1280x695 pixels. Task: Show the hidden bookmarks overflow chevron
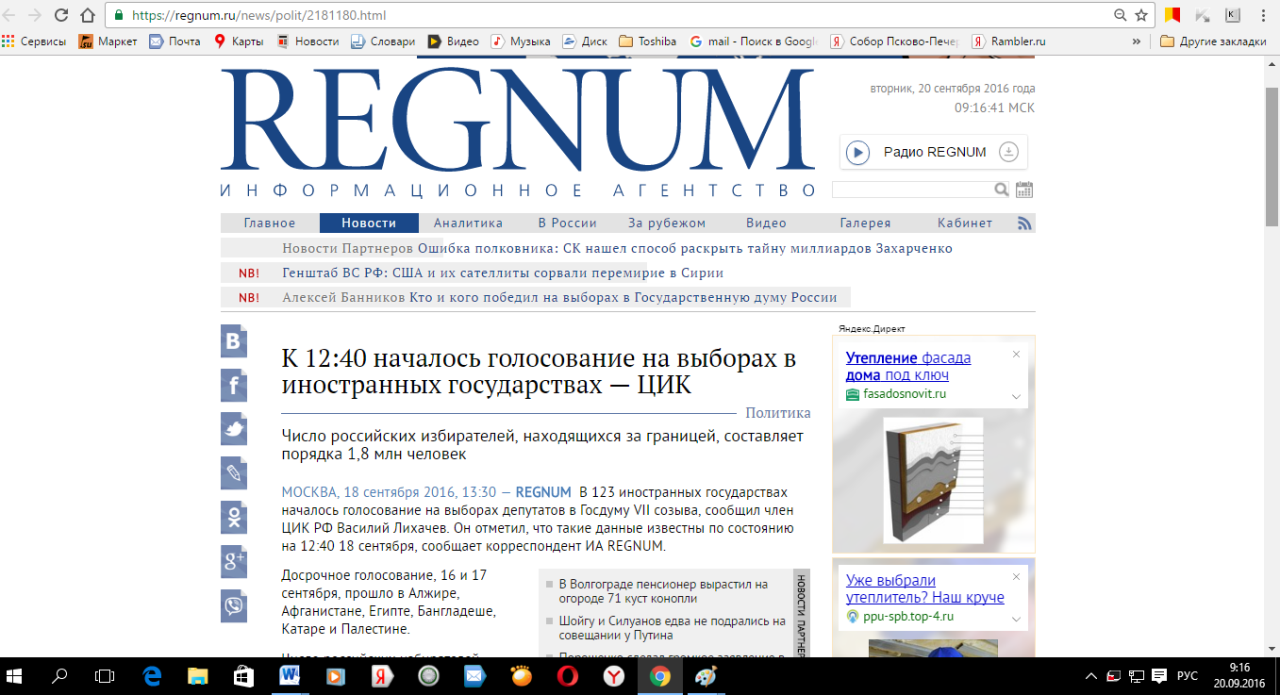pyautogui.click(x=1136, y=42)
